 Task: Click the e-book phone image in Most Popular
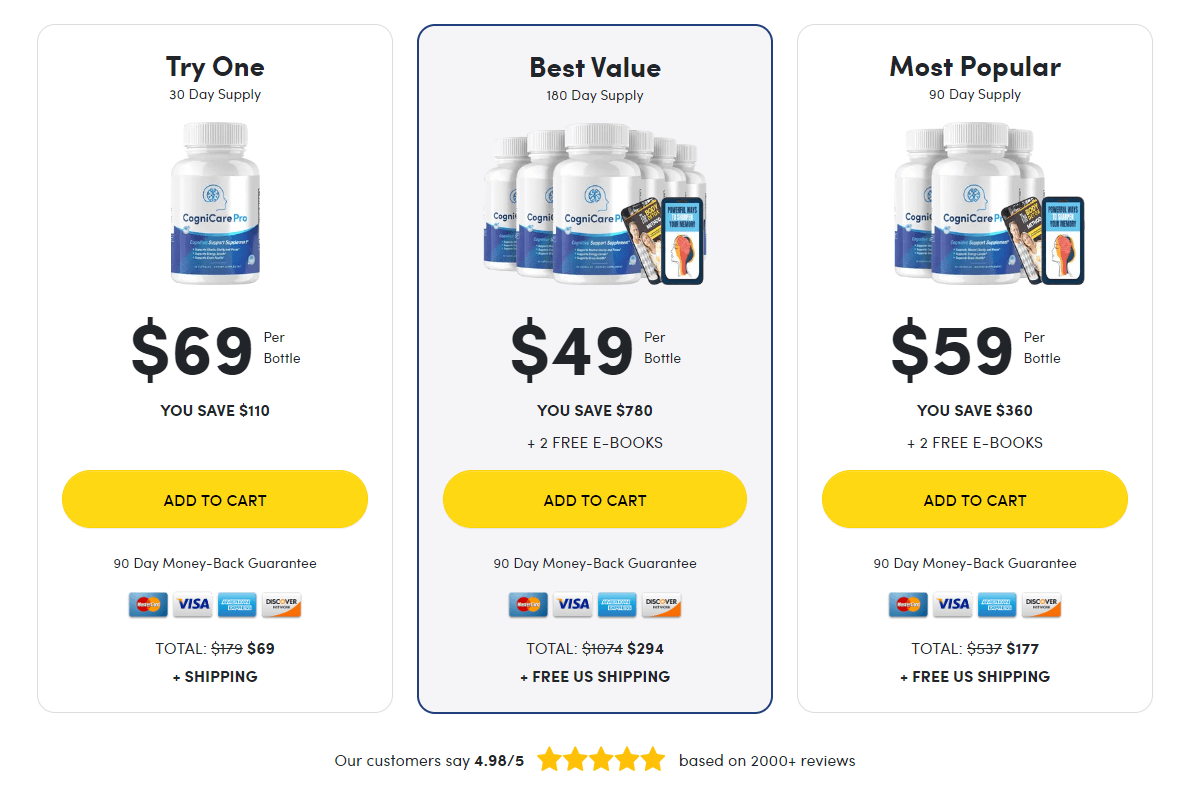(1062, 240)
